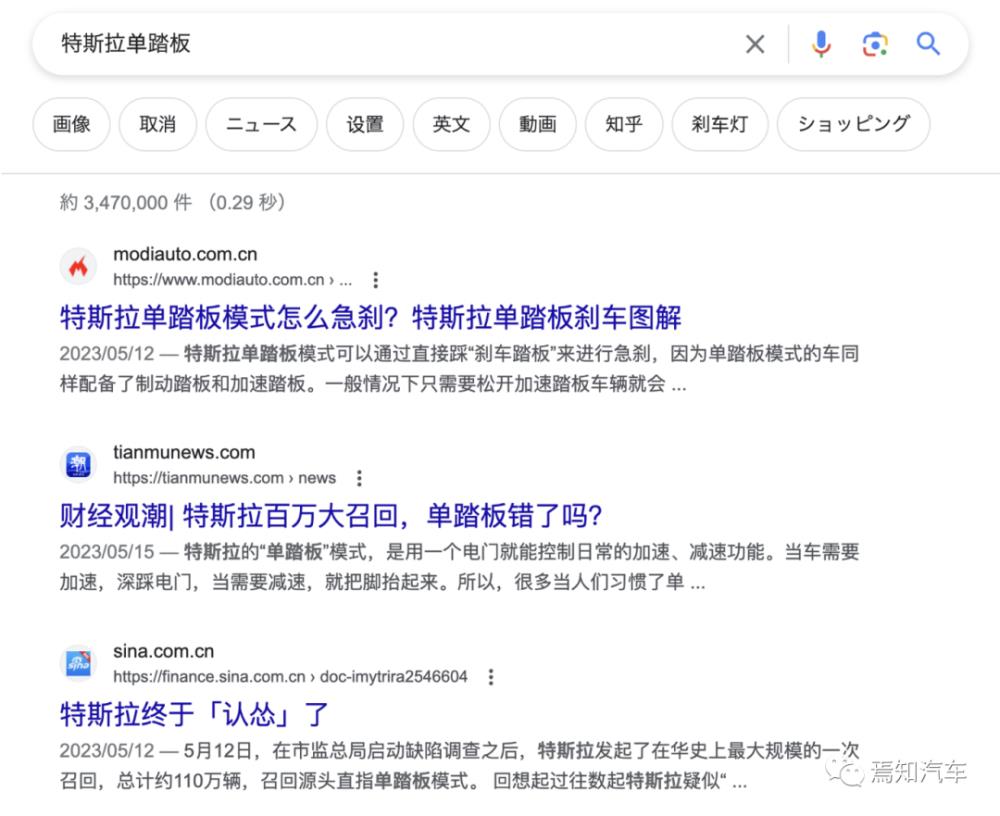1000x816 pixels.
Task: Open the result 特斯拉单踏板模式怎么急刹
Action: 371,318
